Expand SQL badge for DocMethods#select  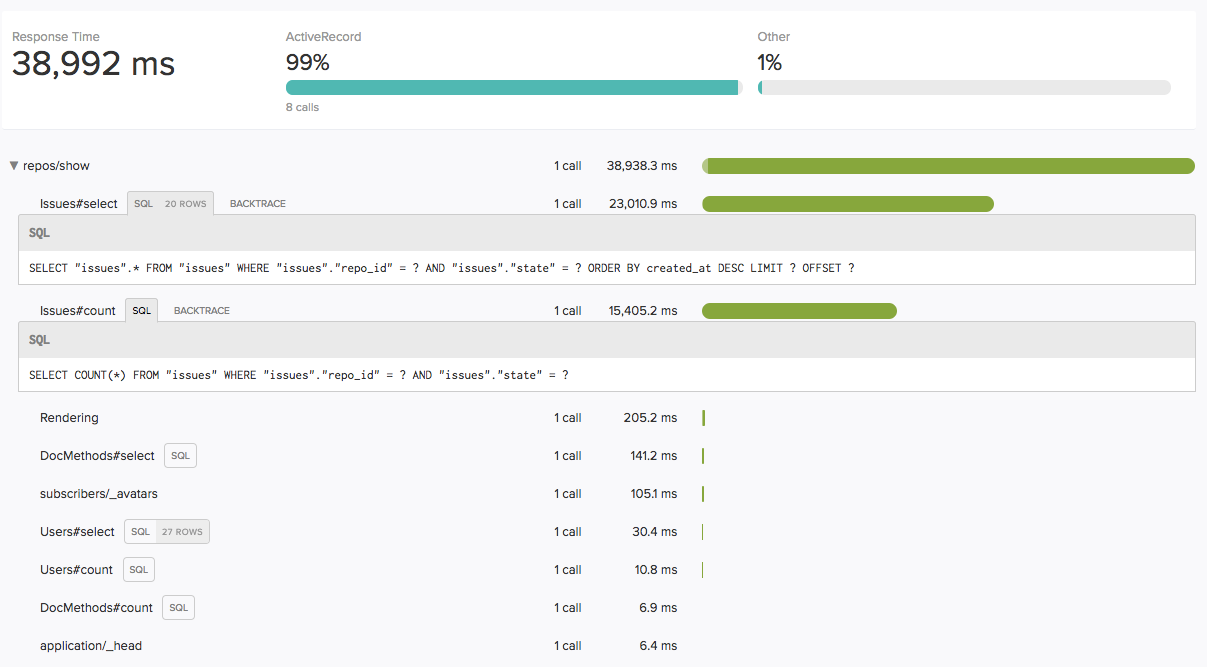click(180, 456)
